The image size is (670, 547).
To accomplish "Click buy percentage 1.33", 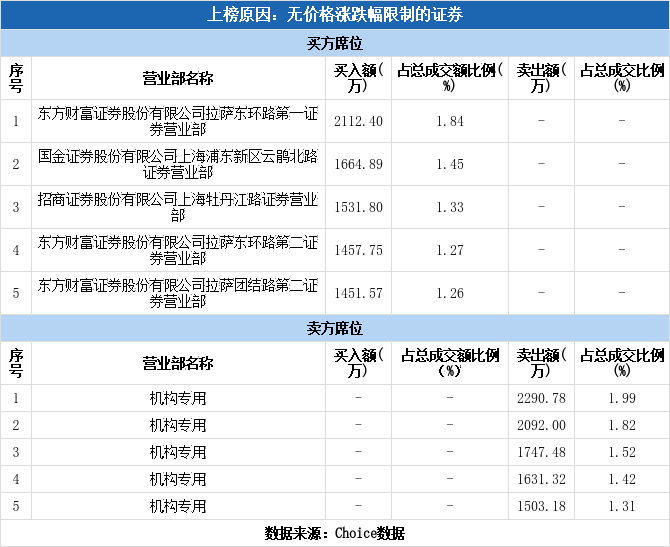I will tap(450, 207).
